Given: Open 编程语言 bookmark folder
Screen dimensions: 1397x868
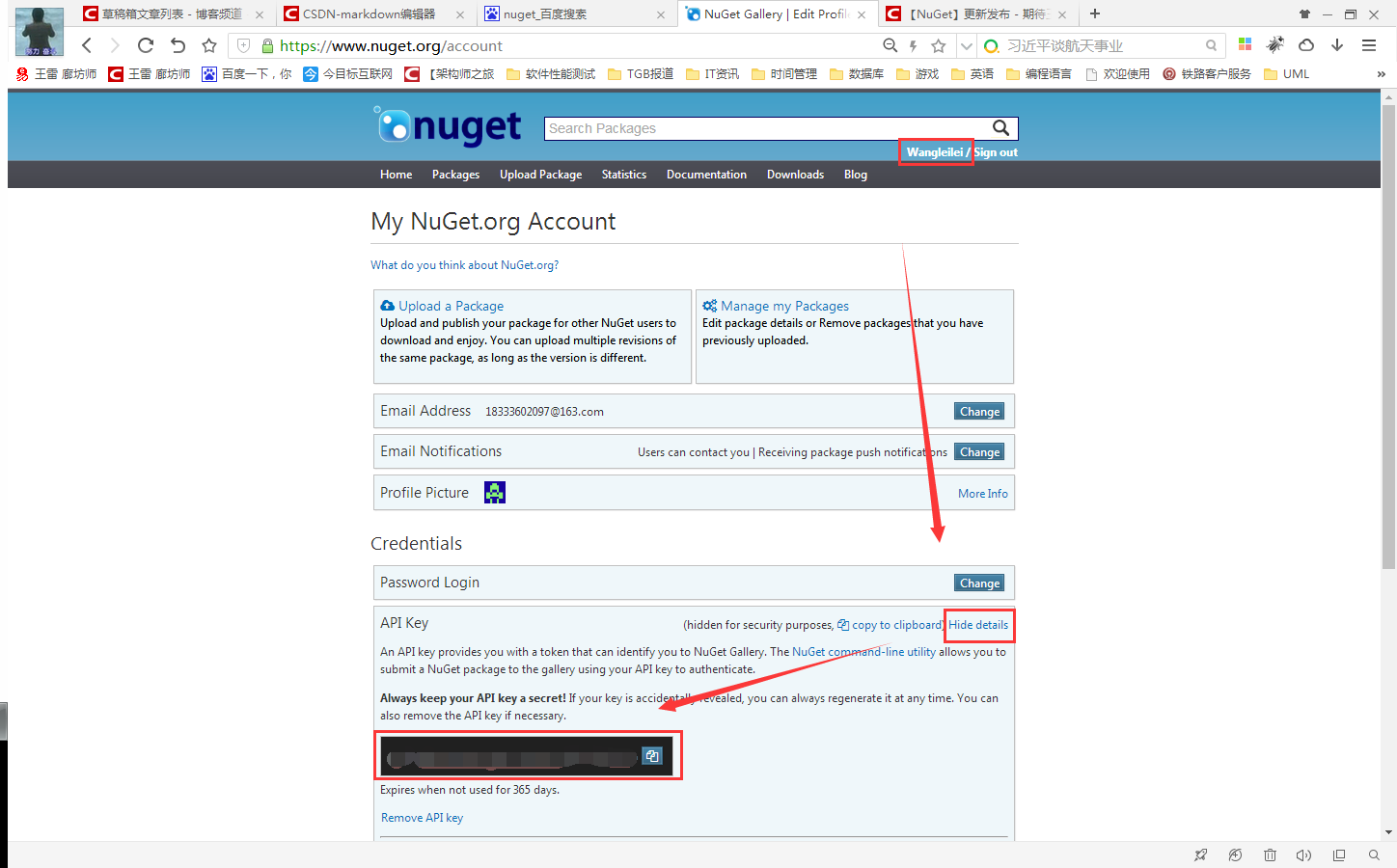Looking at the screenshot, I should (x=1038, y=74).
